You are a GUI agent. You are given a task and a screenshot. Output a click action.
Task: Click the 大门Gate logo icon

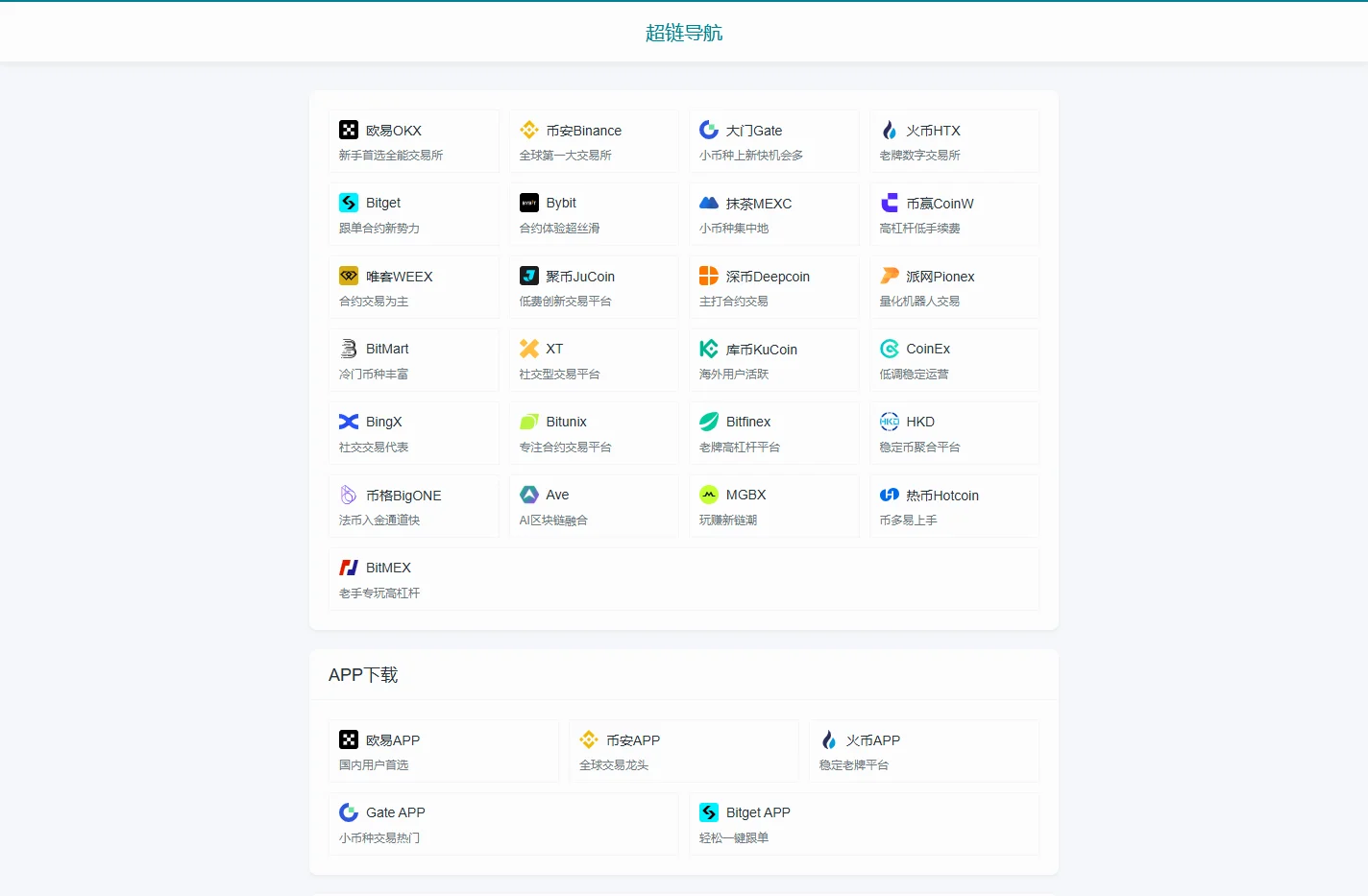pyautogui.click(x=709, y=130)
